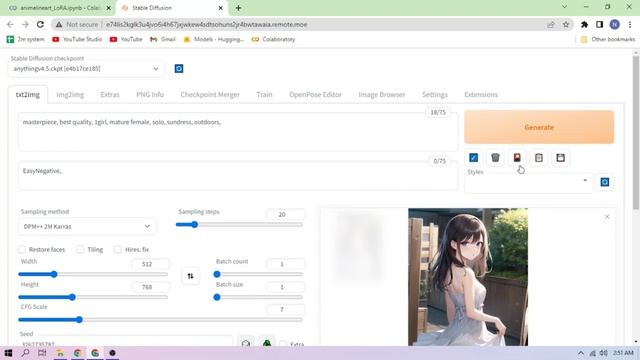Open the browser extensions puzzle icon
640x360 pixels.
[584, 24]
